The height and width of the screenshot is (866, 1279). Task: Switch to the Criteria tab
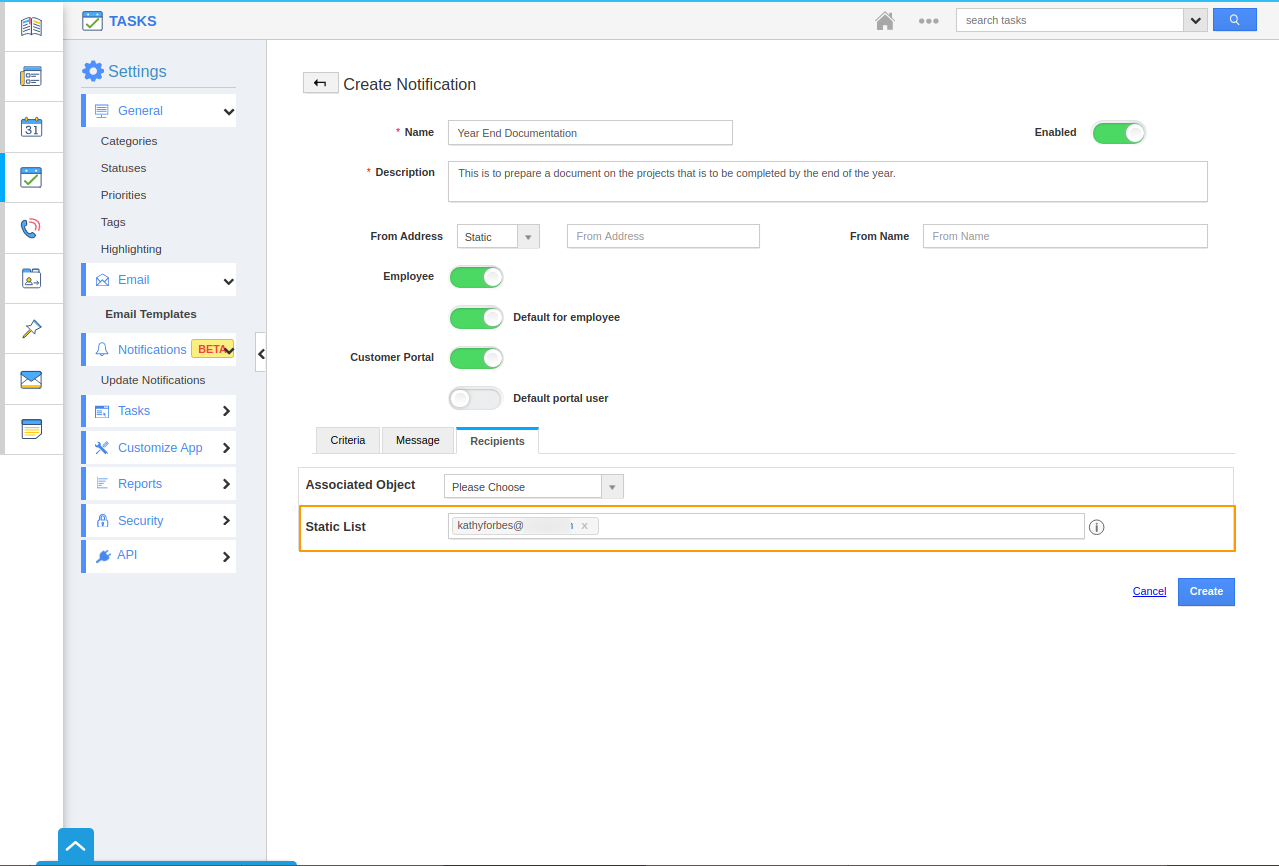[x=348, y=441]
